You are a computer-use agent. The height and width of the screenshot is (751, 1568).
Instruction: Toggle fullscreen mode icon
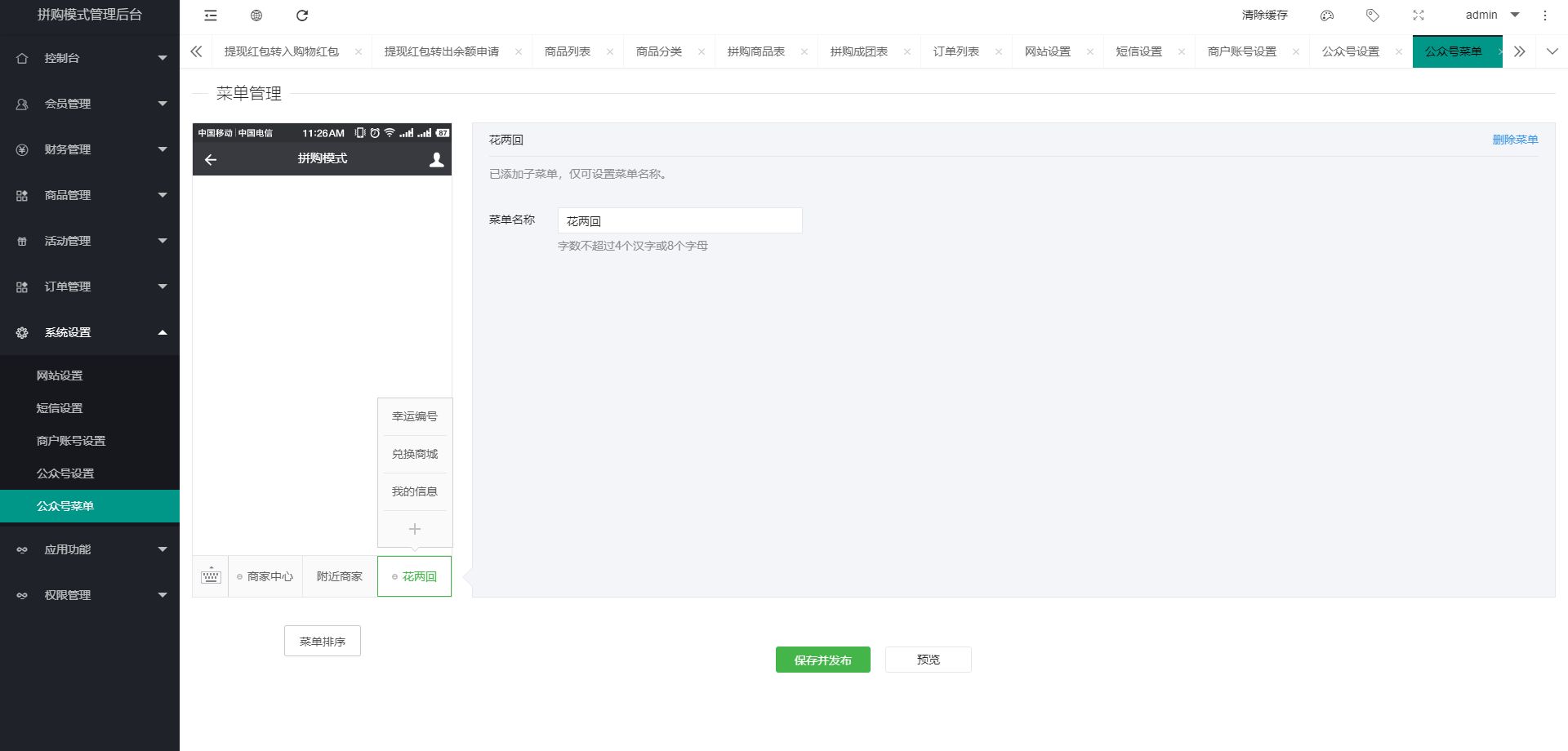tap(1419, 16)
